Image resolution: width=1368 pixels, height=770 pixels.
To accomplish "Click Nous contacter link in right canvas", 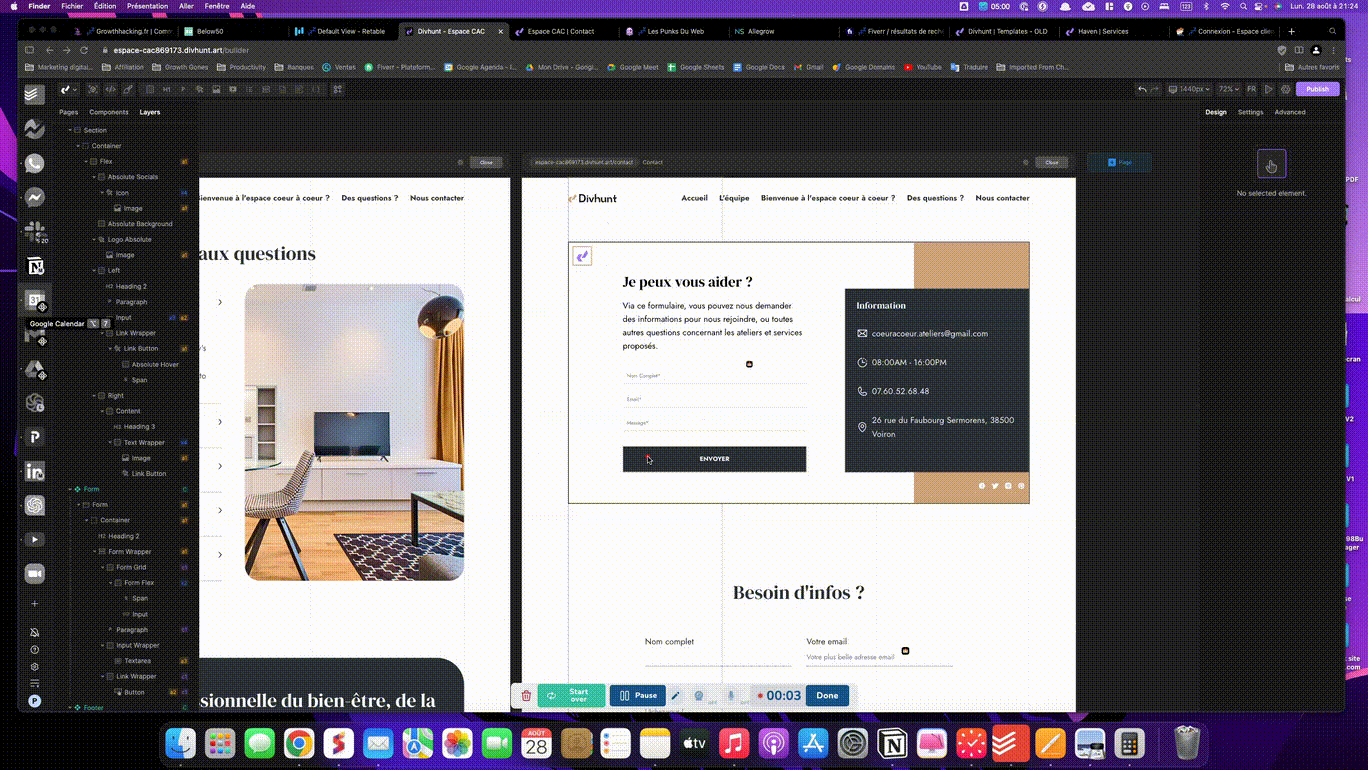I will (1002, 198).
